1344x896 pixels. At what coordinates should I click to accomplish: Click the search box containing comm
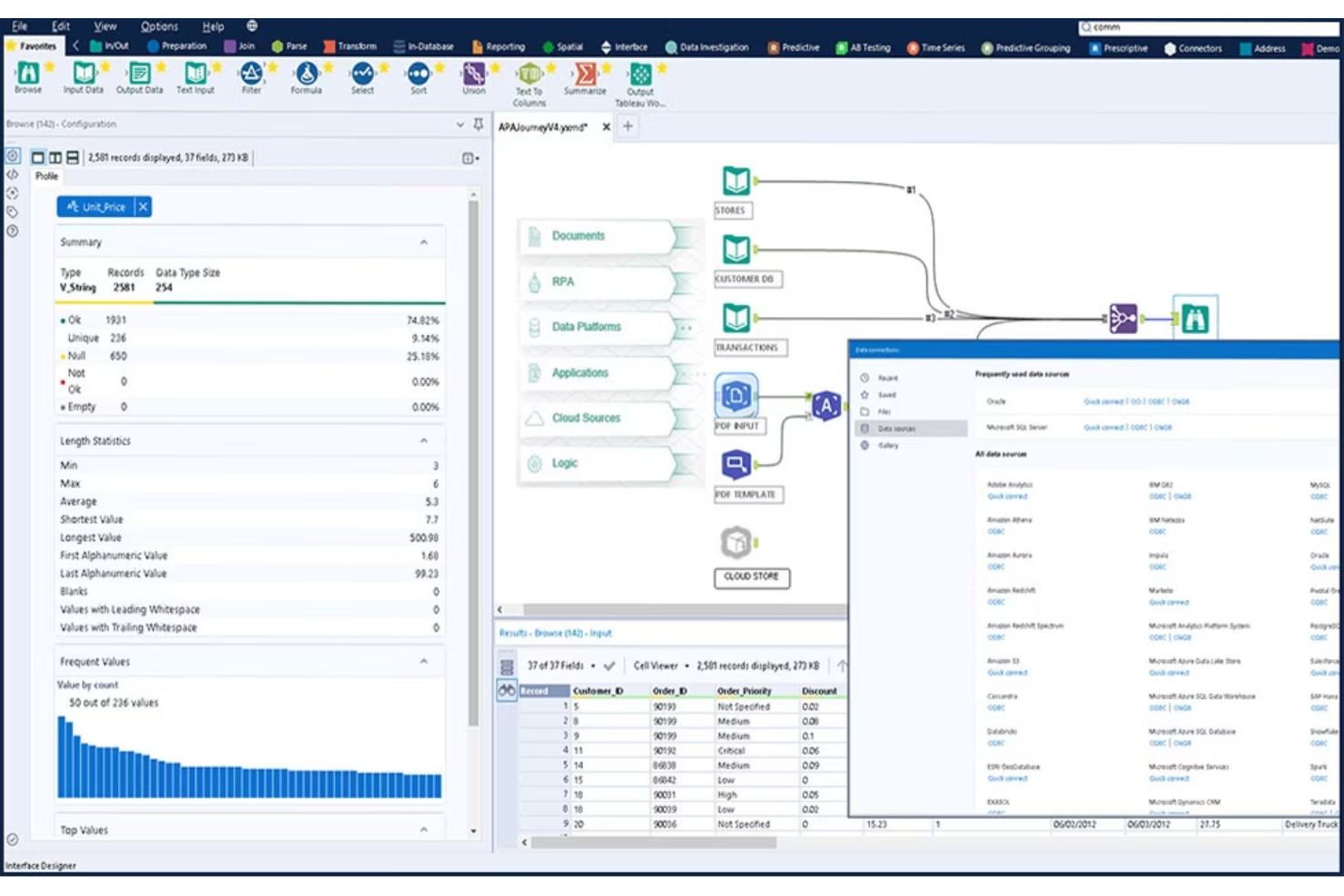tap(1208, 27)
